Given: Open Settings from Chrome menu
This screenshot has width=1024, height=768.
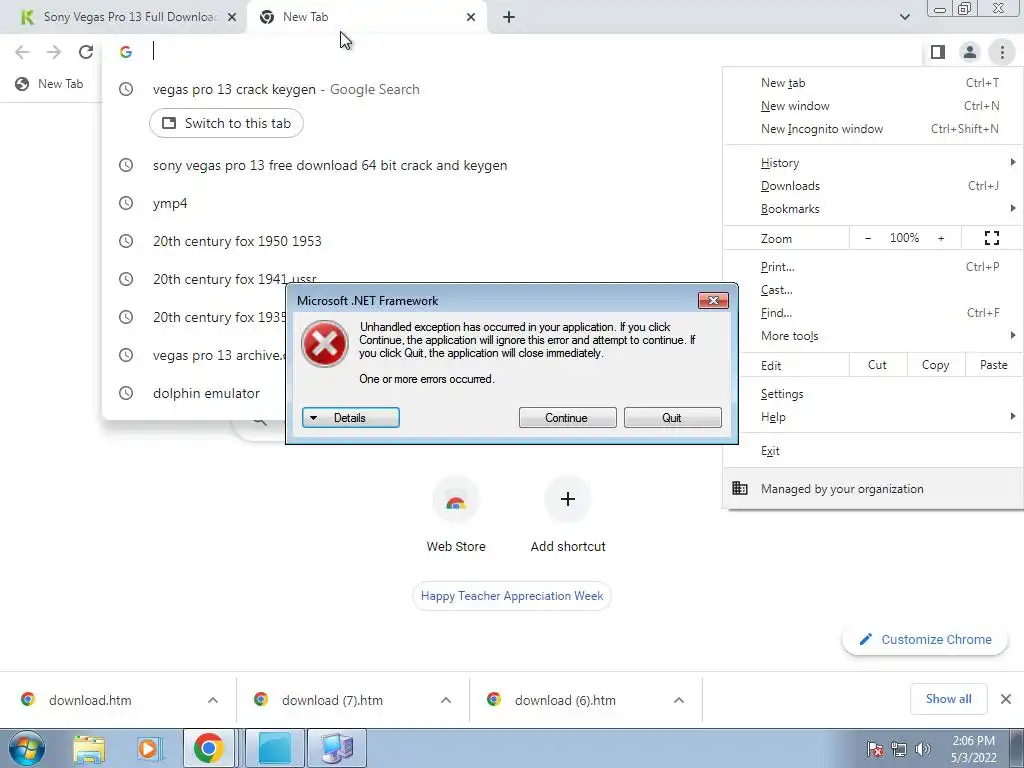Looking at the screenshot, I should point(873,394).
